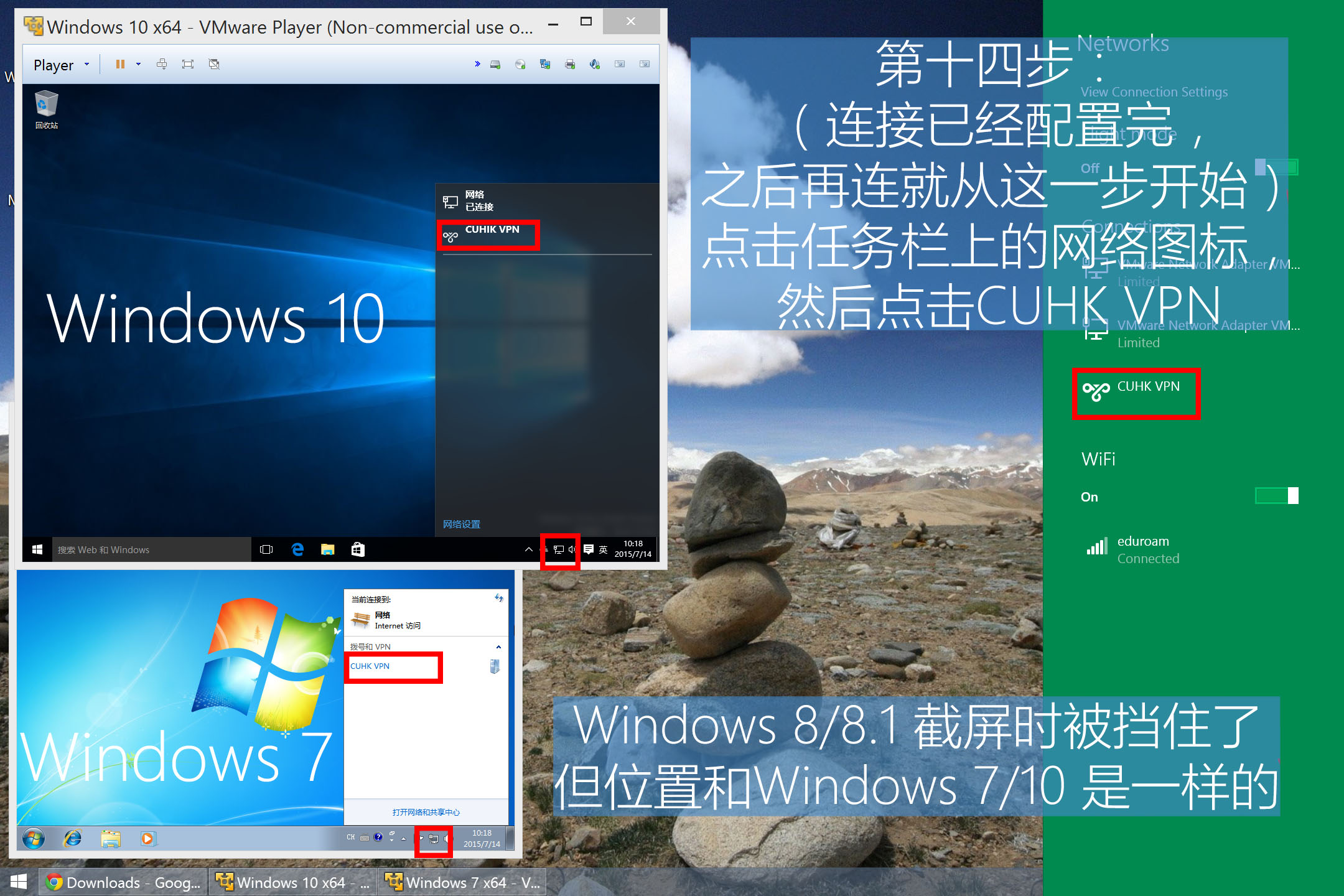Click the Windows 10 taskbar clock 10:18
The height and width of the screenshot is (896, 1344).
tap(633, 549)
